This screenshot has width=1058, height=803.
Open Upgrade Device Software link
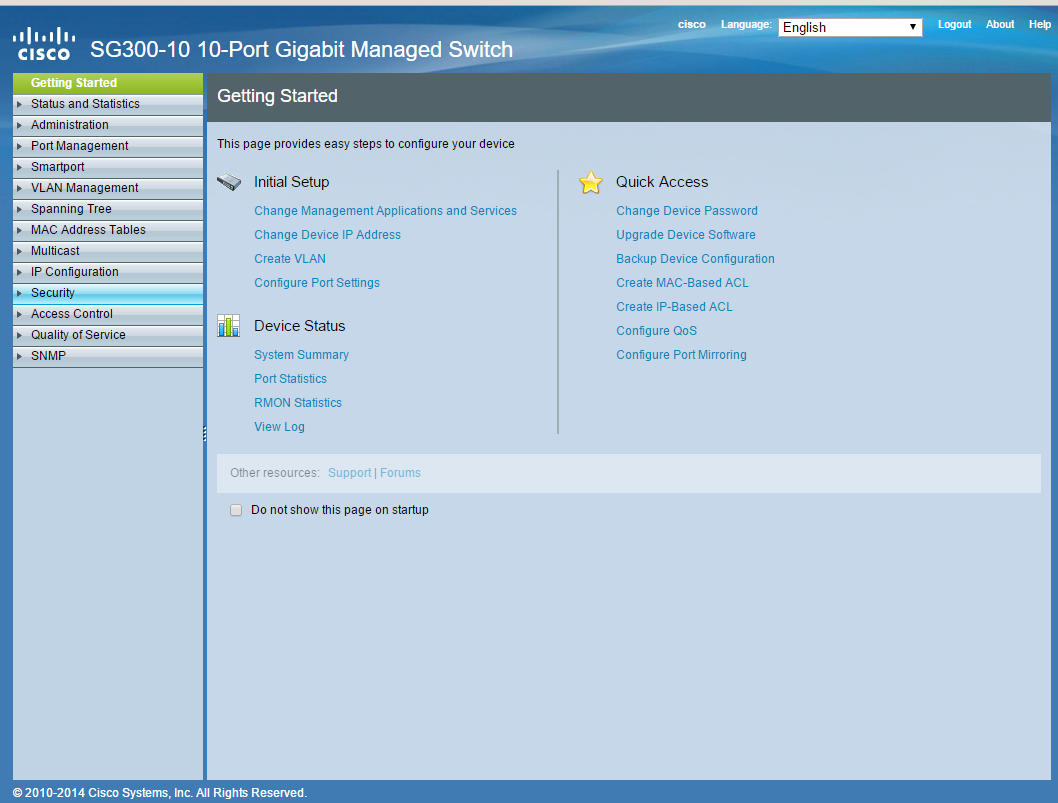pyautogui.click(x=686, y=235)
